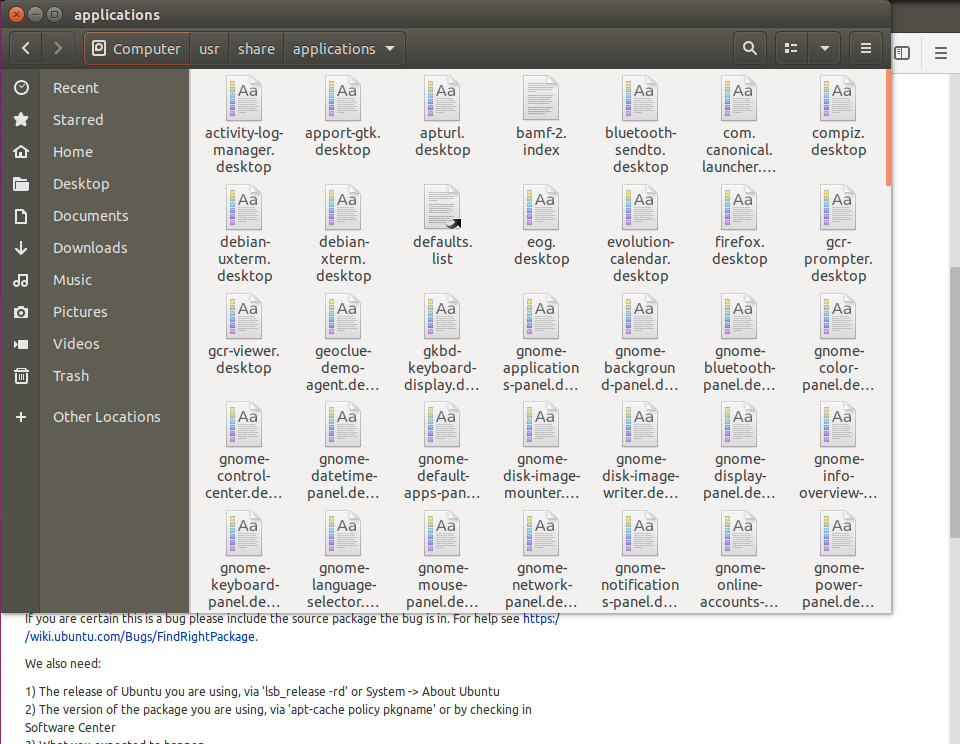Select gnome-keyboard-panel file icon
960x744 pixels.
(x=244, y=533)
